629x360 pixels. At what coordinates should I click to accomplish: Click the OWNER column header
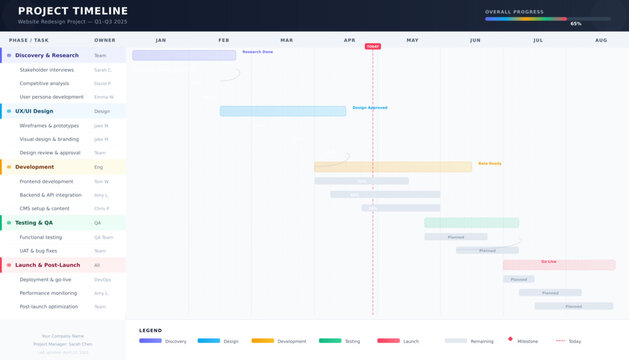pyautogui.click(x=105, y=40)
